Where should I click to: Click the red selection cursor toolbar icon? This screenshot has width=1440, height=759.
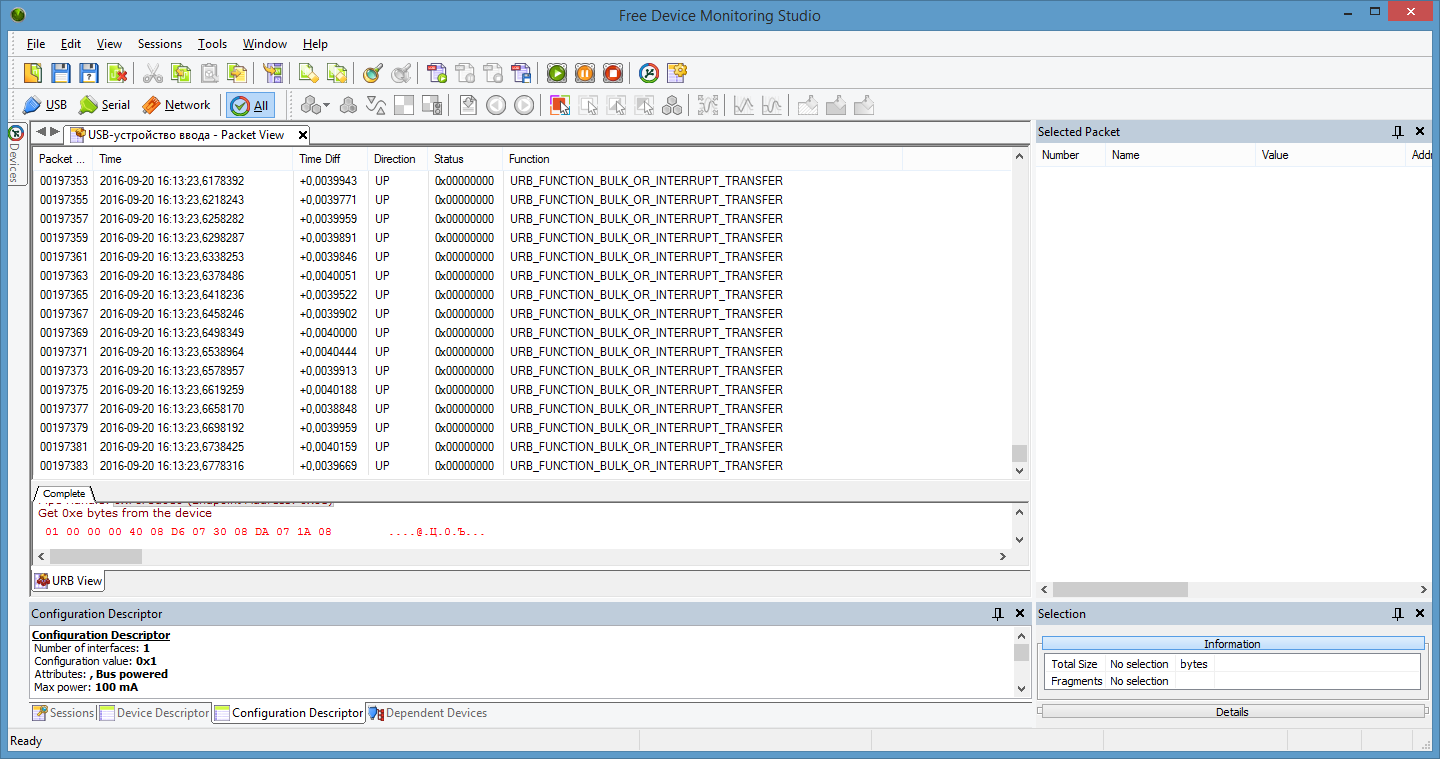pos(559,105)
